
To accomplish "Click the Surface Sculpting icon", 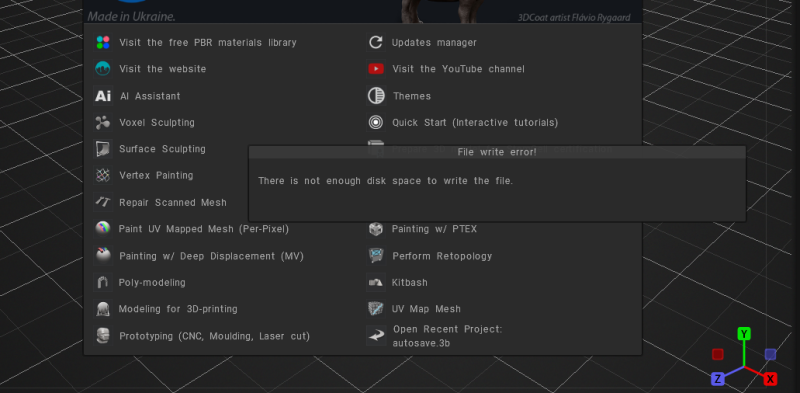I will coord(103,149).
